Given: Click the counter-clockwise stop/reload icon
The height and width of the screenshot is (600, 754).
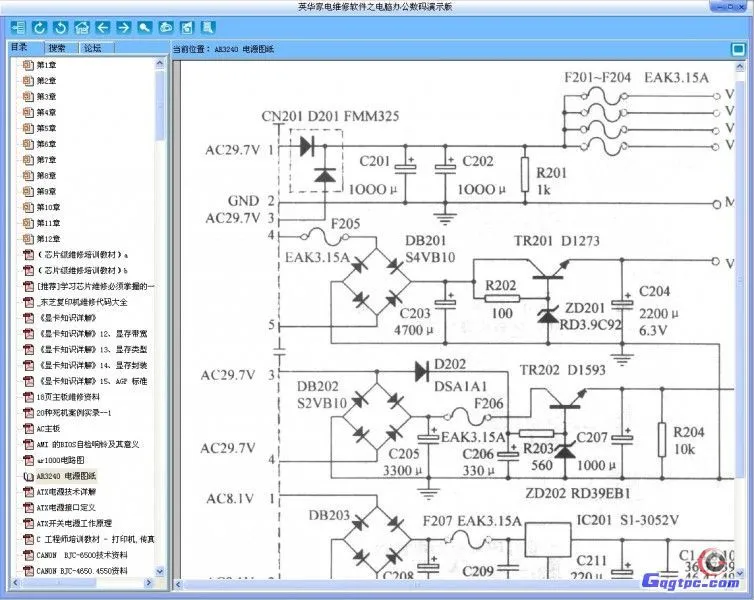Looking at the screenshot, I should [60, 27].
